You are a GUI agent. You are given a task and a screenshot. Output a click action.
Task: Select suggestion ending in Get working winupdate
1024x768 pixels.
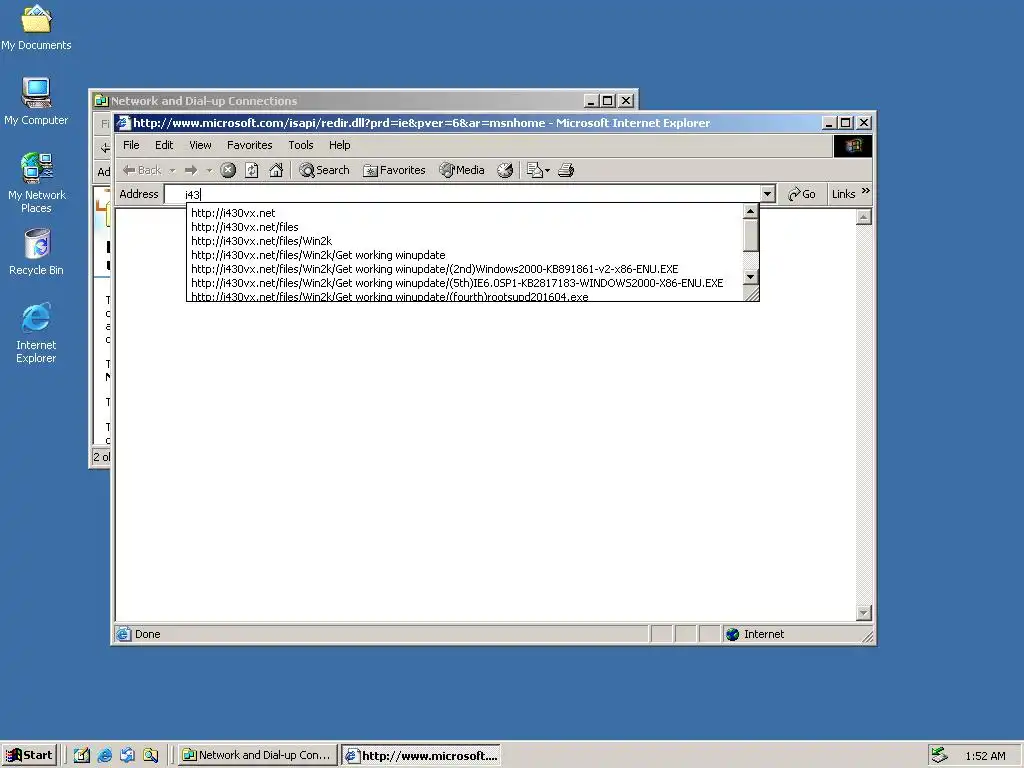[x=465, y=255]
